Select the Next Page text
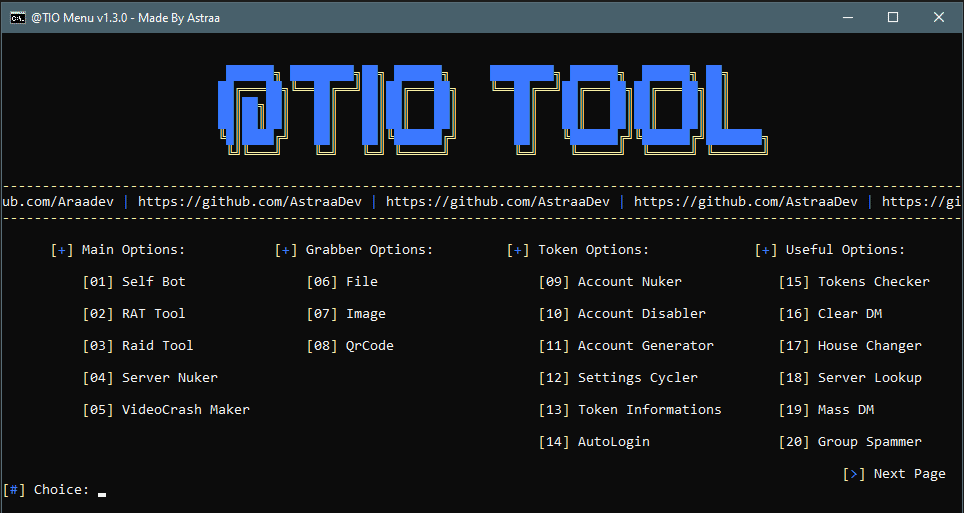Screen dimensions: 964x513 point(909,474)
